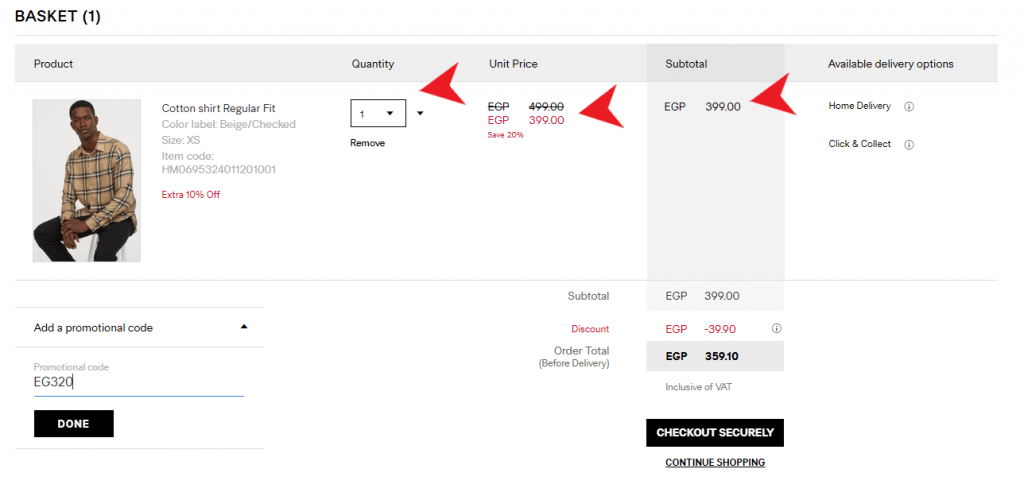Select the Home Delivery option text
This screenshot has height=496, width=1024.
click(859, 106)
